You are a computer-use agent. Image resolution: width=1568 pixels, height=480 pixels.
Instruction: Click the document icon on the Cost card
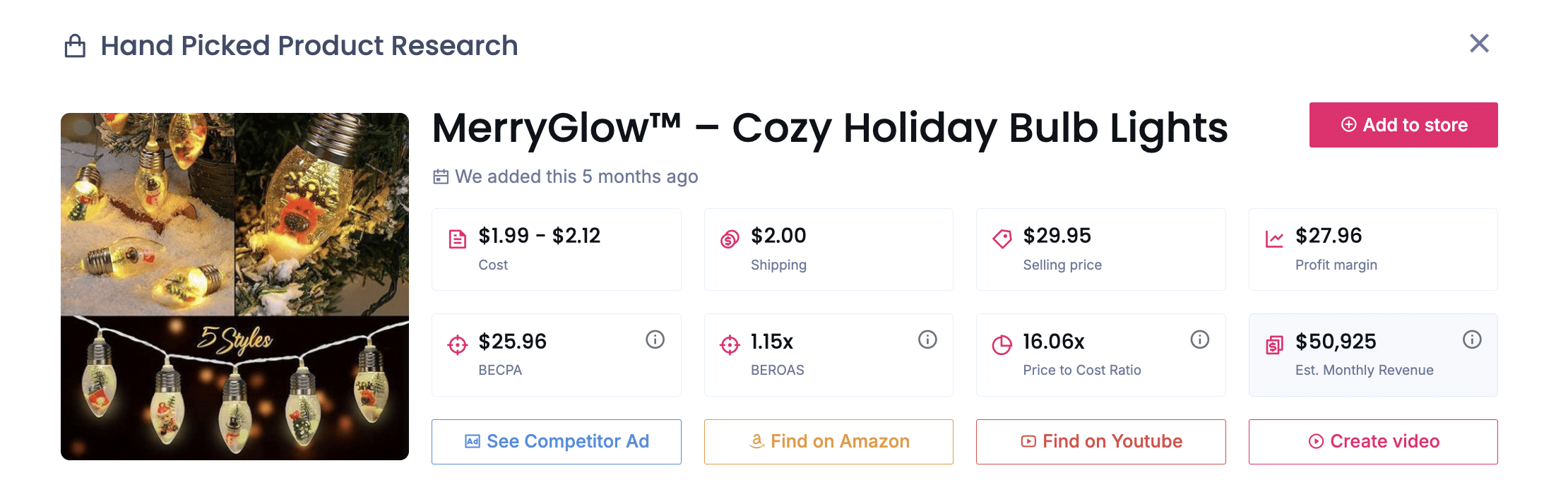pos(457,239)
